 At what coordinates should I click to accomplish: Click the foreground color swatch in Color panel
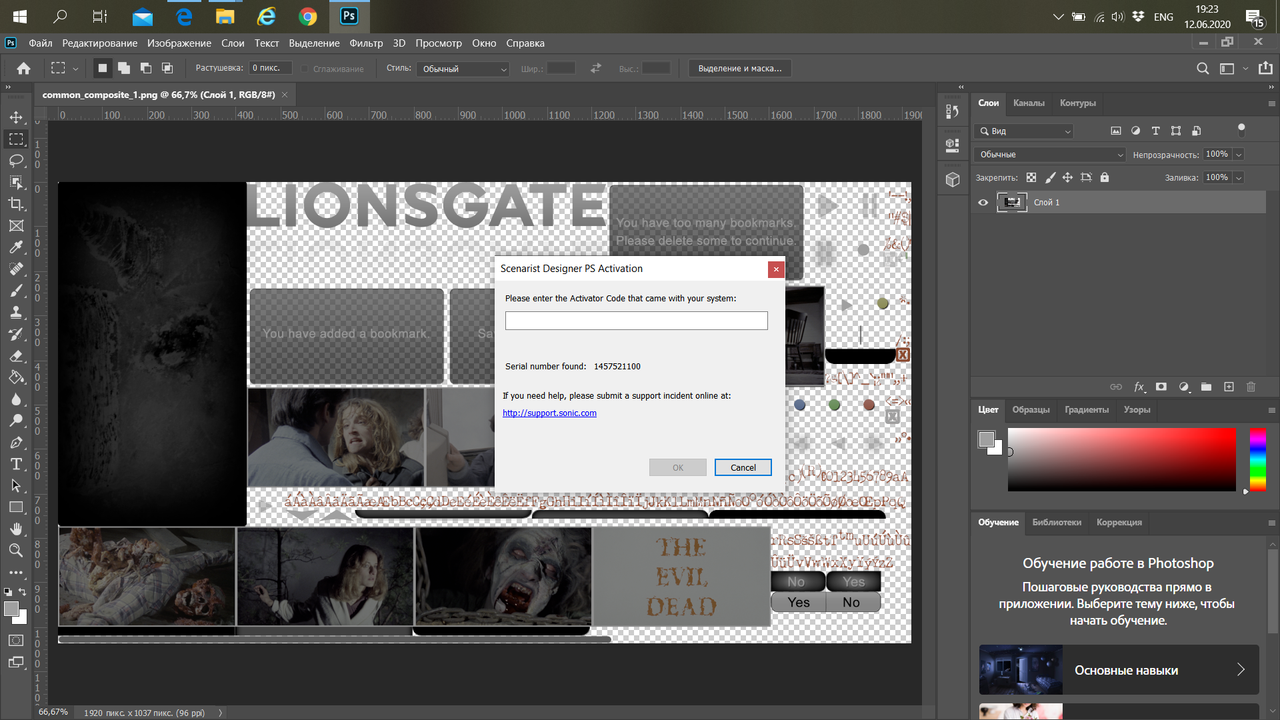coord(986,439)
